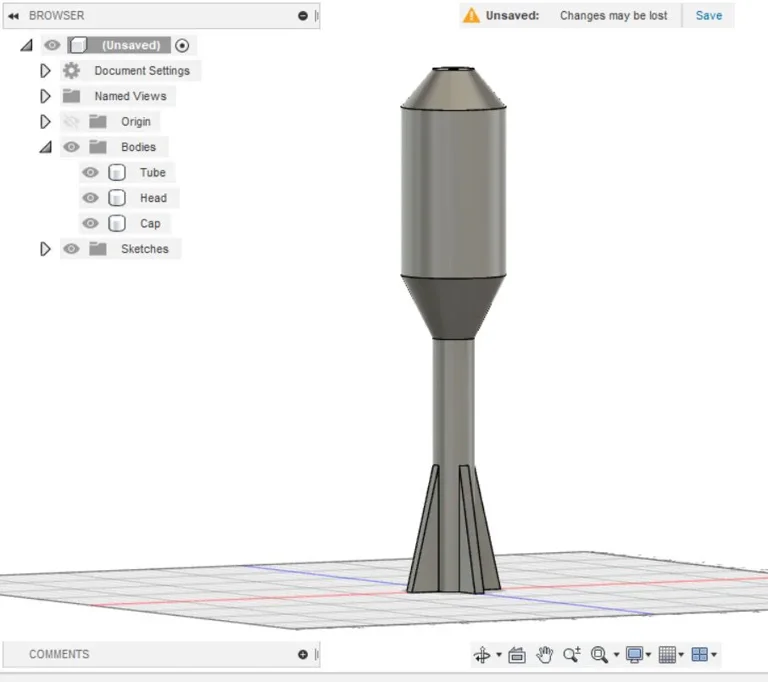
Task: Hide the Tube body with eye icon
Action: coord(90,173)
